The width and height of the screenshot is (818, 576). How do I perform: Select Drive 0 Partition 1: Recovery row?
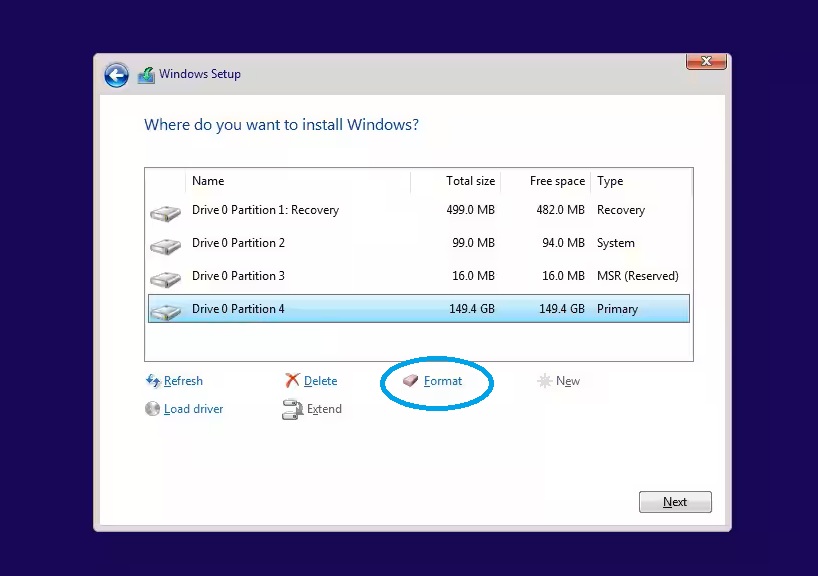[x=265, y=210]
